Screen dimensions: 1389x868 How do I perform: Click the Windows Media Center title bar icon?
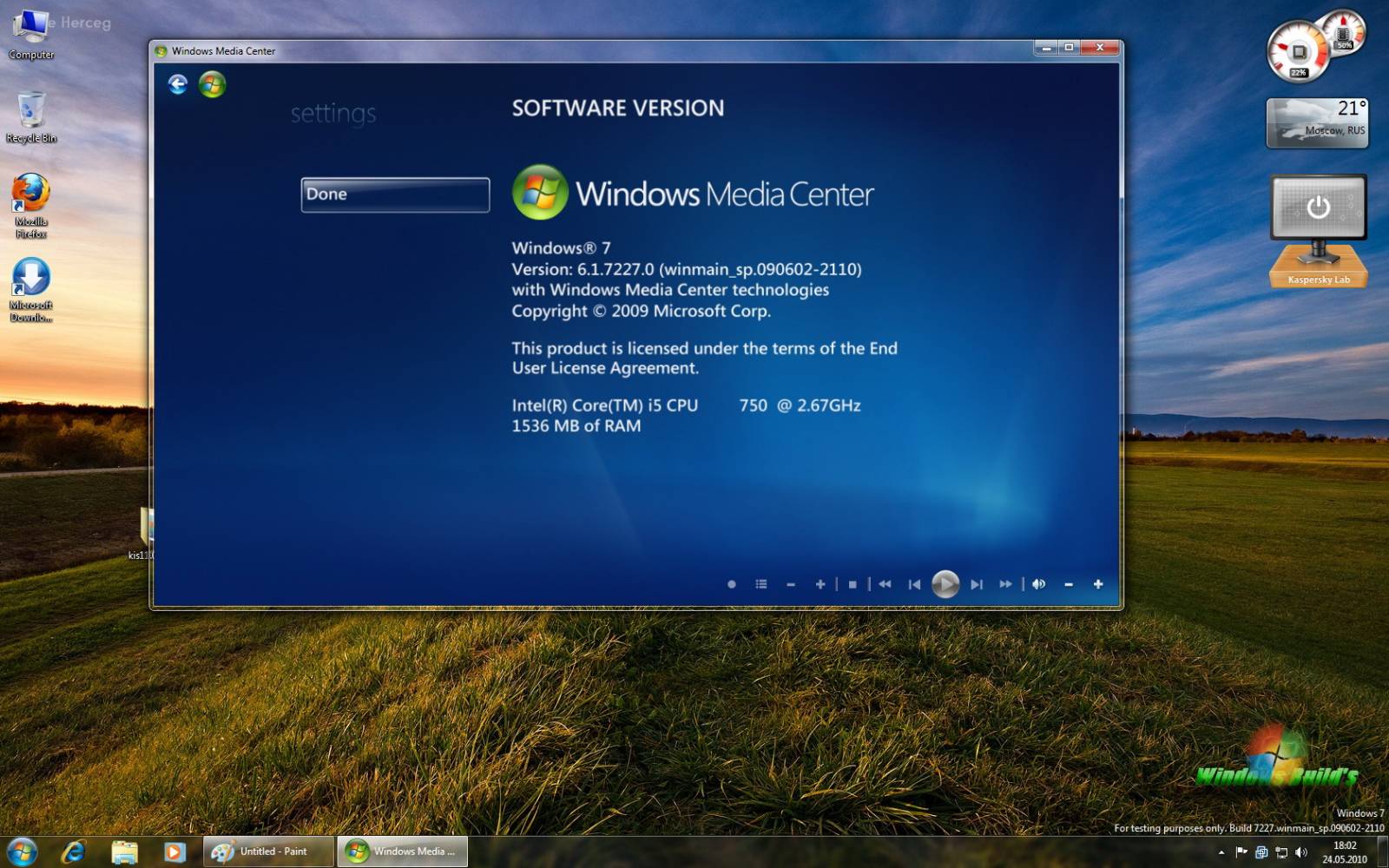pyautogui.click(x=161, y=51)
